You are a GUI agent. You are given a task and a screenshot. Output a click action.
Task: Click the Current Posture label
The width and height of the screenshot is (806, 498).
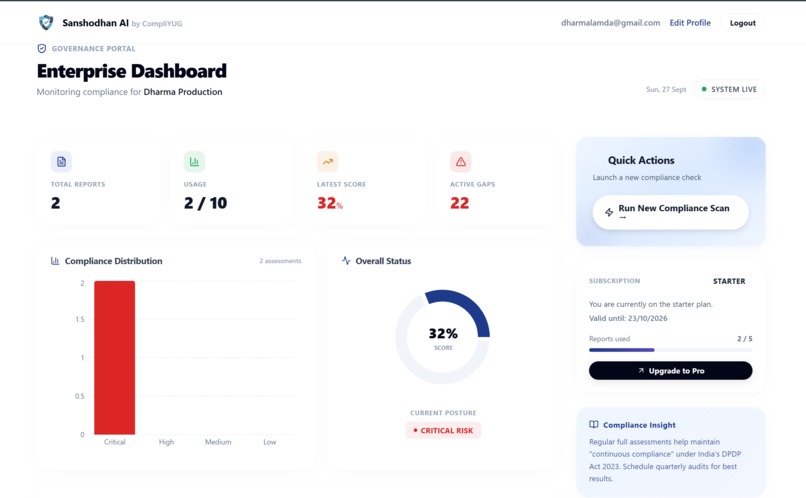(443, 413)
